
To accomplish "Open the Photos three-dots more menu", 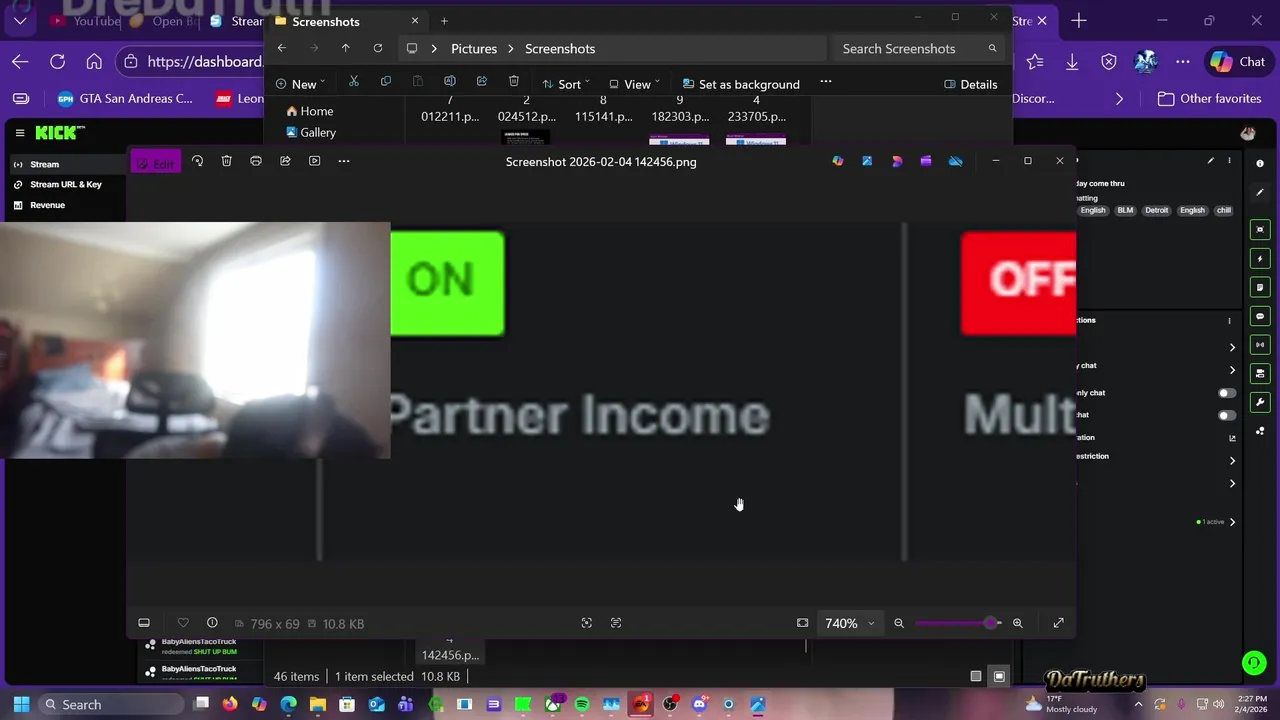I will point(344,161).
